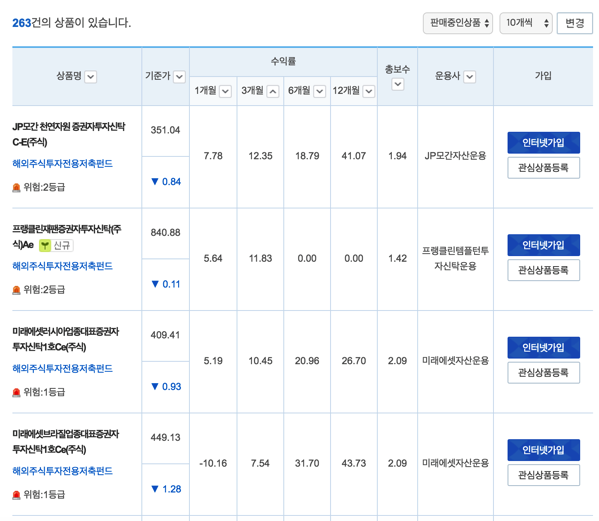Select base price 449.13
599x521 pixels.
[165, 437]
